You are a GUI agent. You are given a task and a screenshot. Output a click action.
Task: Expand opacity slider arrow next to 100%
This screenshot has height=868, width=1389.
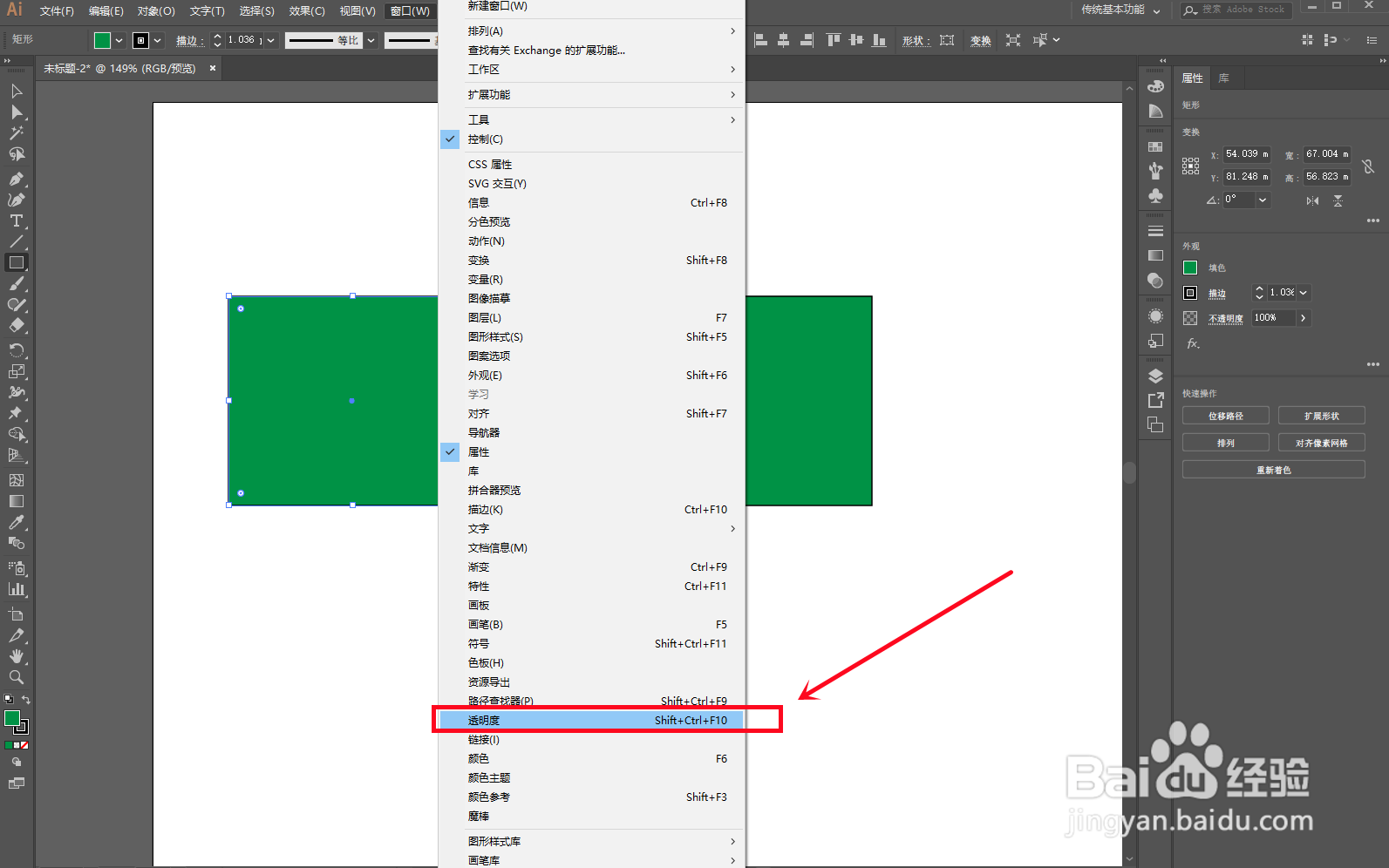(x=1304, y=318)
